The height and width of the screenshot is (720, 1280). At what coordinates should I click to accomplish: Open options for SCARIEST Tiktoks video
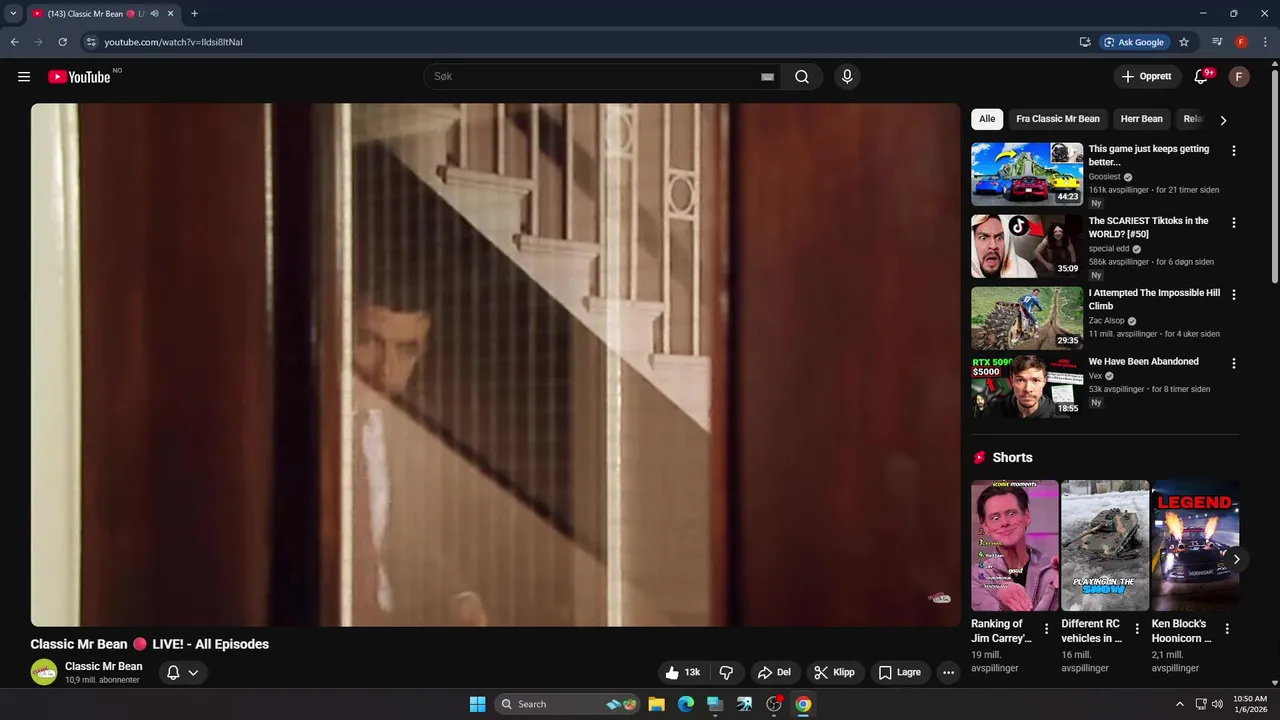click(x=1233, y=223)
